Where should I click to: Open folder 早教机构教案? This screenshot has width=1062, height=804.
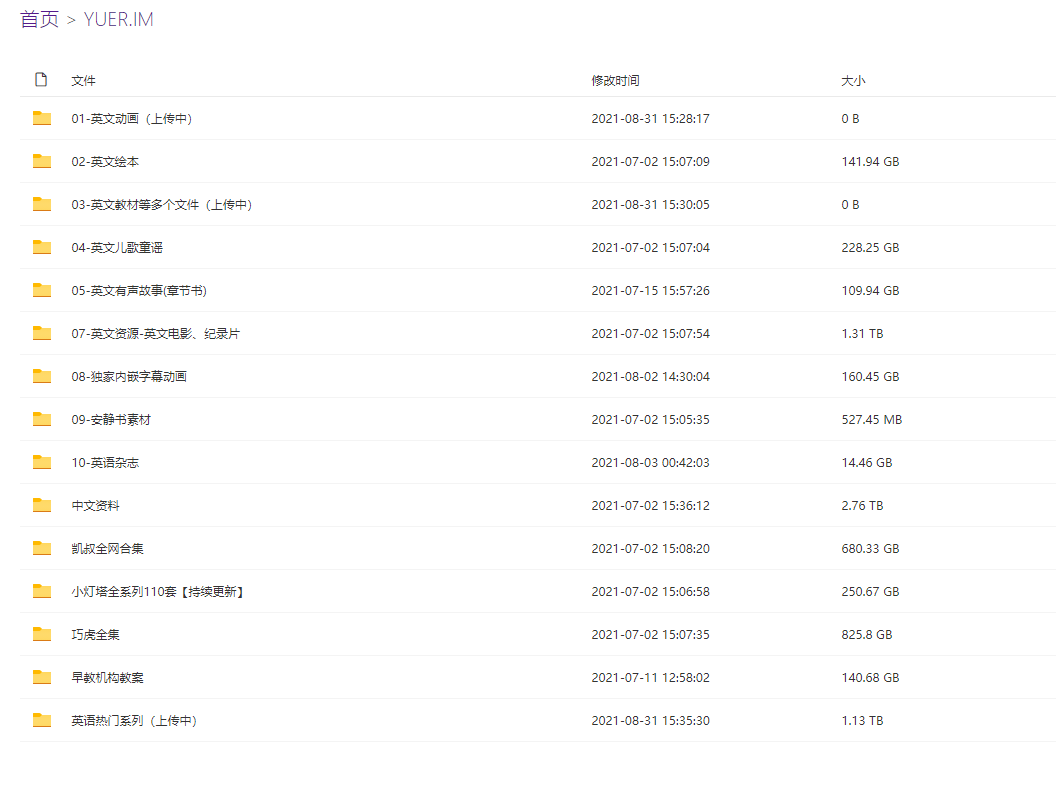[x=107, y=678]
